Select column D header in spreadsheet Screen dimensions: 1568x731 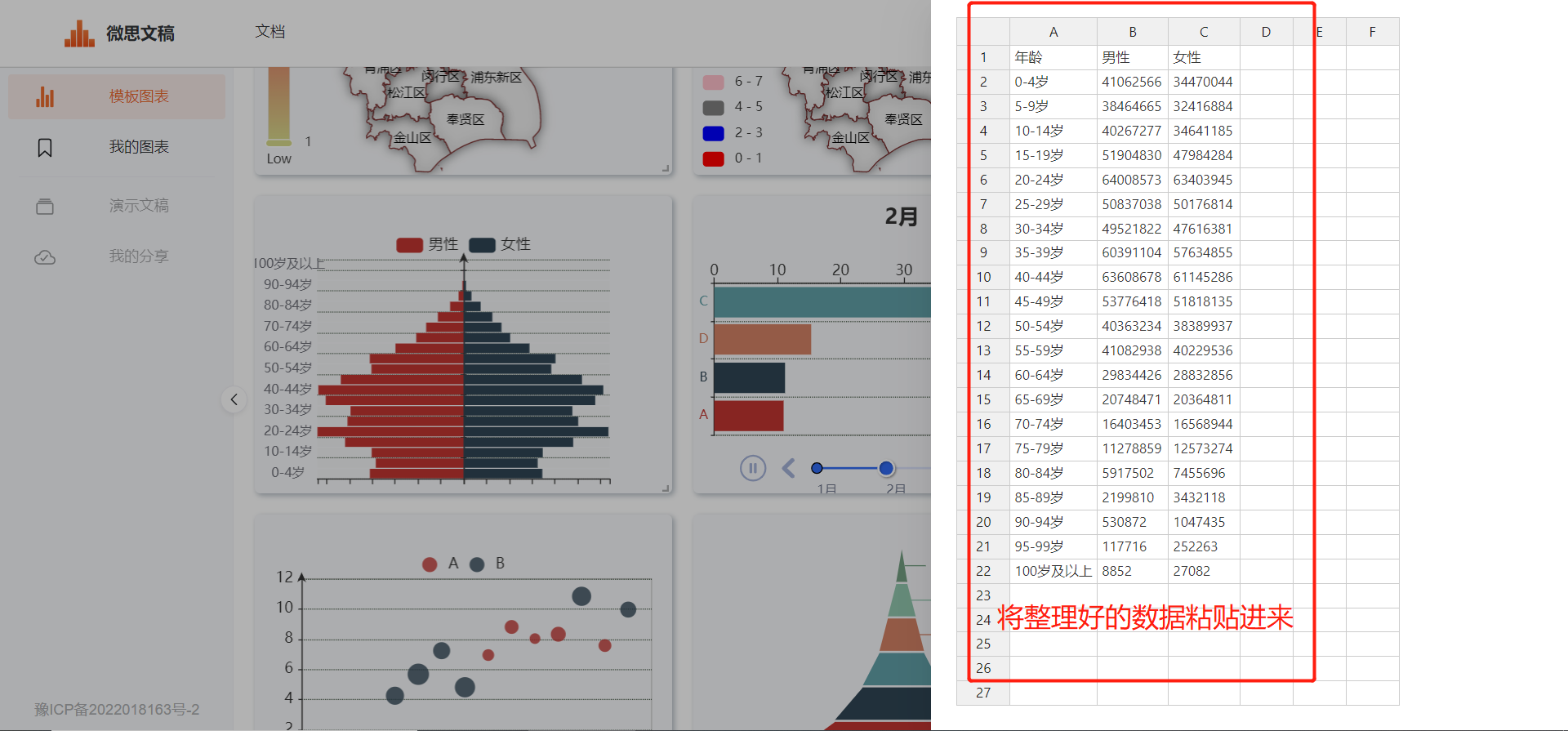click(x=1266, y=32)
